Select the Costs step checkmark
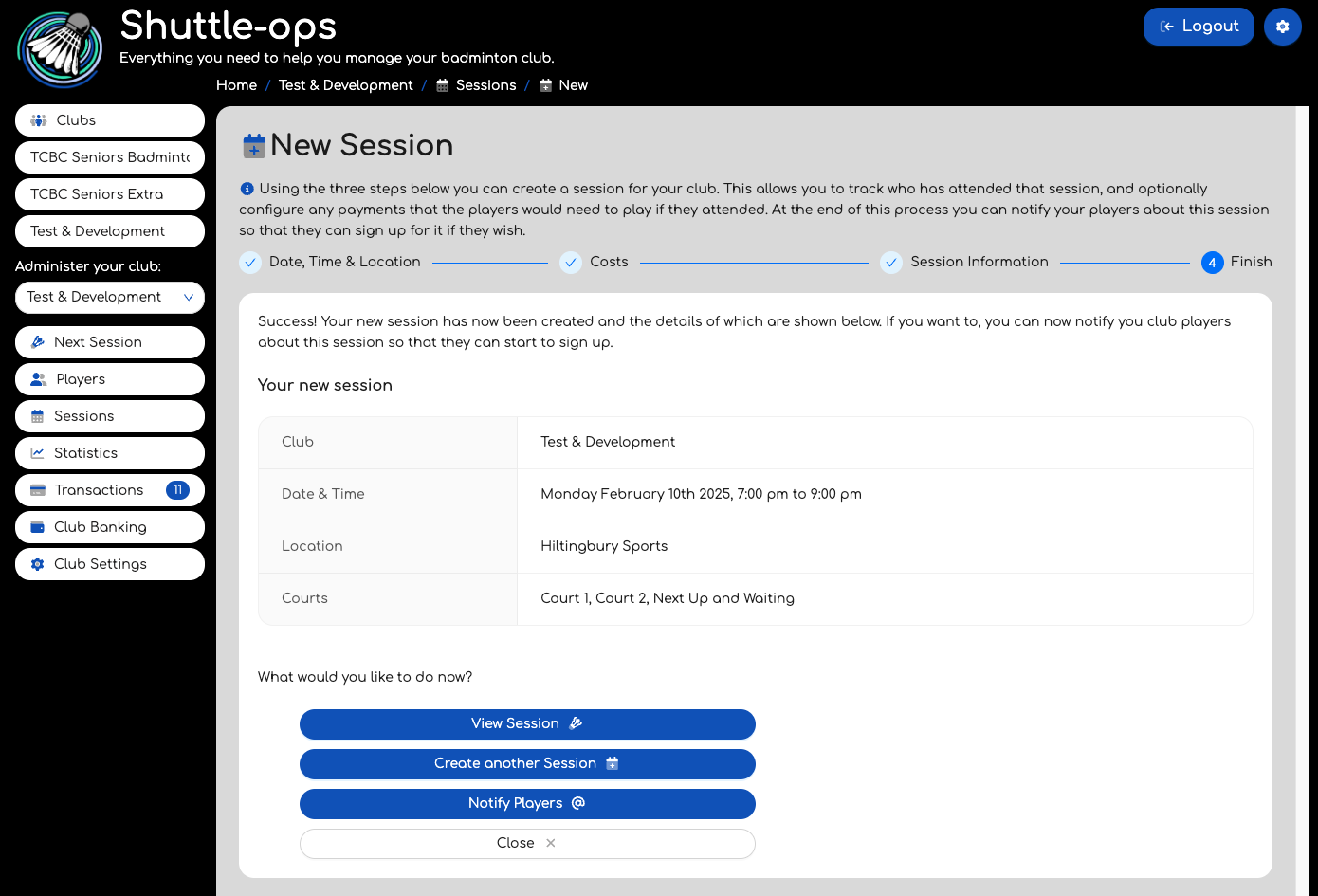This screenshot has width=1318, height=896. coord(571,263)
